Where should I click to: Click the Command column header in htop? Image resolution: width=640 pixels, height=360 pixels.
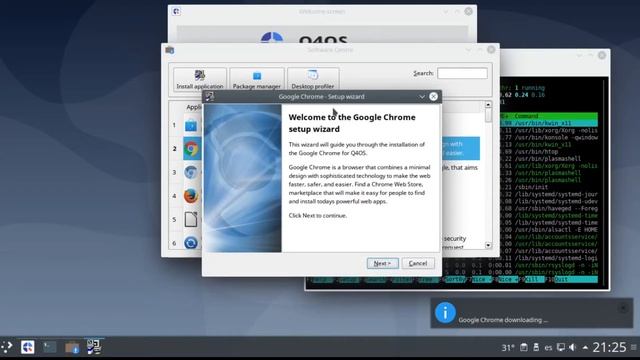point(526,116)
